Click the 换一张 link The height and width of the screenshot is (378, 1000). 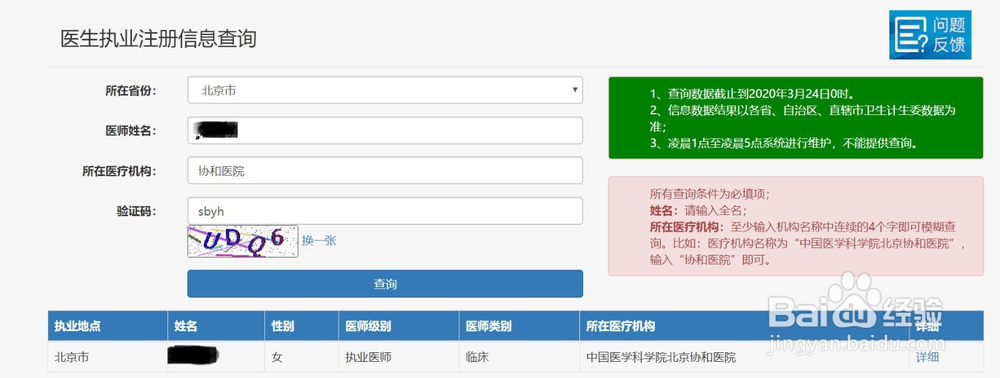tap(319, 241)
